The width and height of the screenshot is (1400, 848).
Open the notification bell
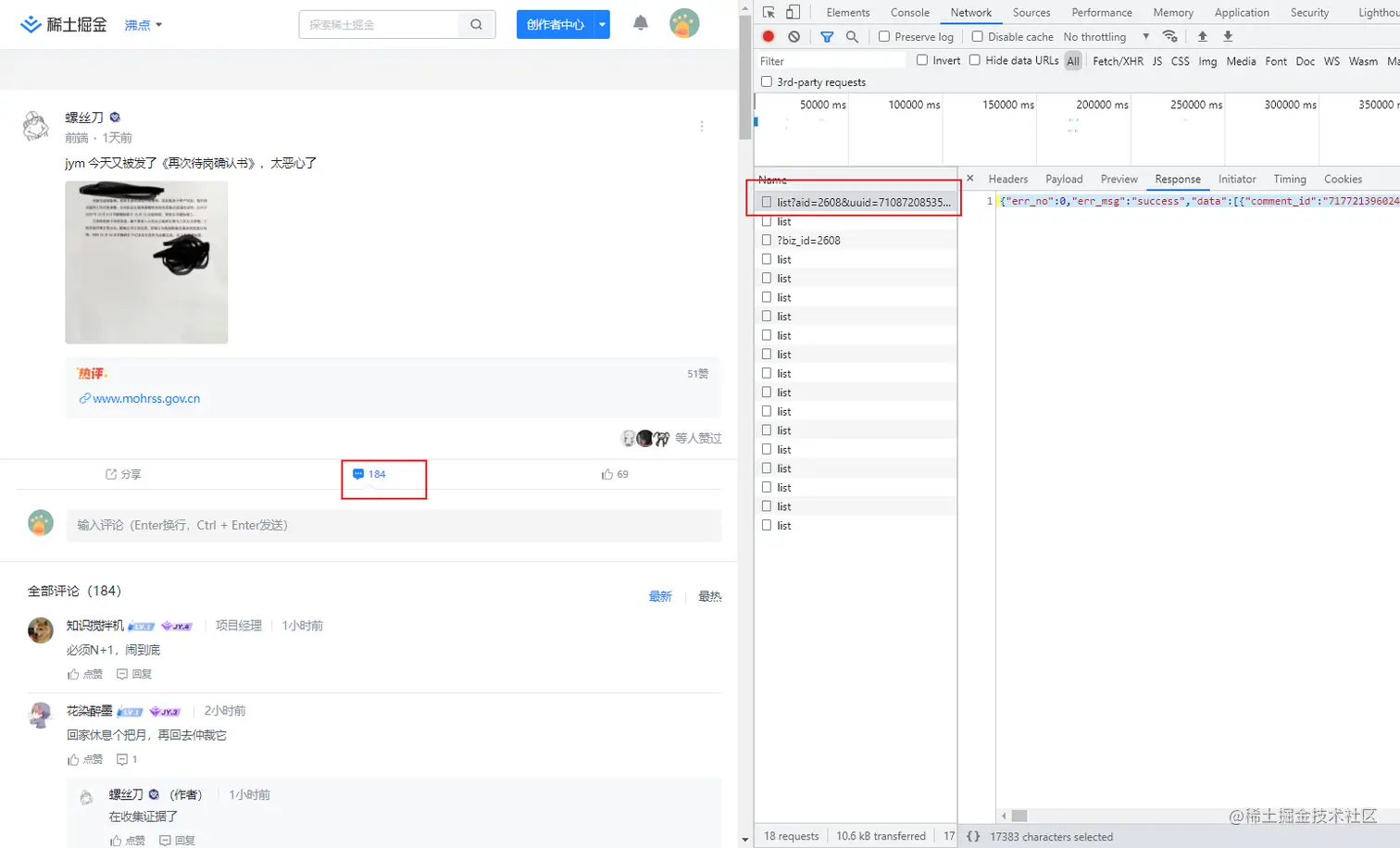click(640, 23)
